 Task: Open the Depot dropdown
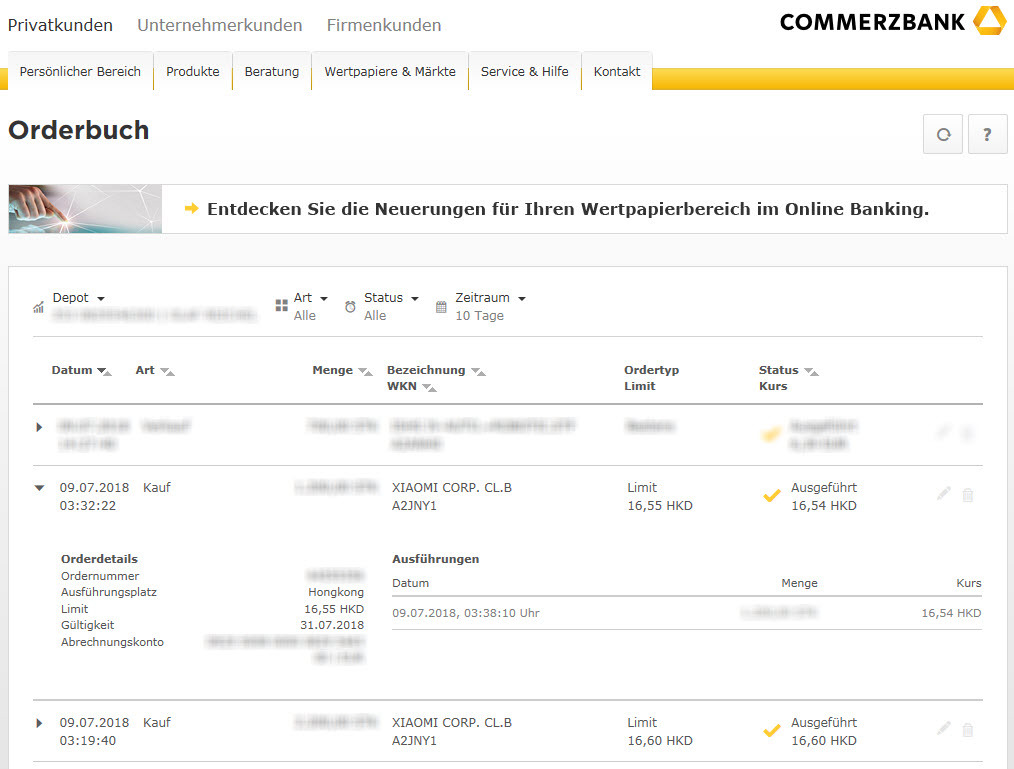(x=78, y=298)
